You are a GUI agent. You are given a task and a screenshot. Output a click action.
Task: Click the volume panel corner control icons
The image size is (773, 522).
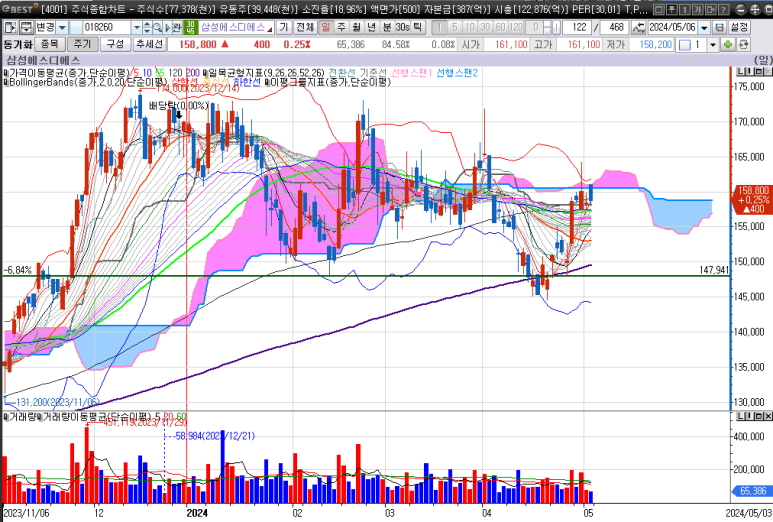click(754, 417)
